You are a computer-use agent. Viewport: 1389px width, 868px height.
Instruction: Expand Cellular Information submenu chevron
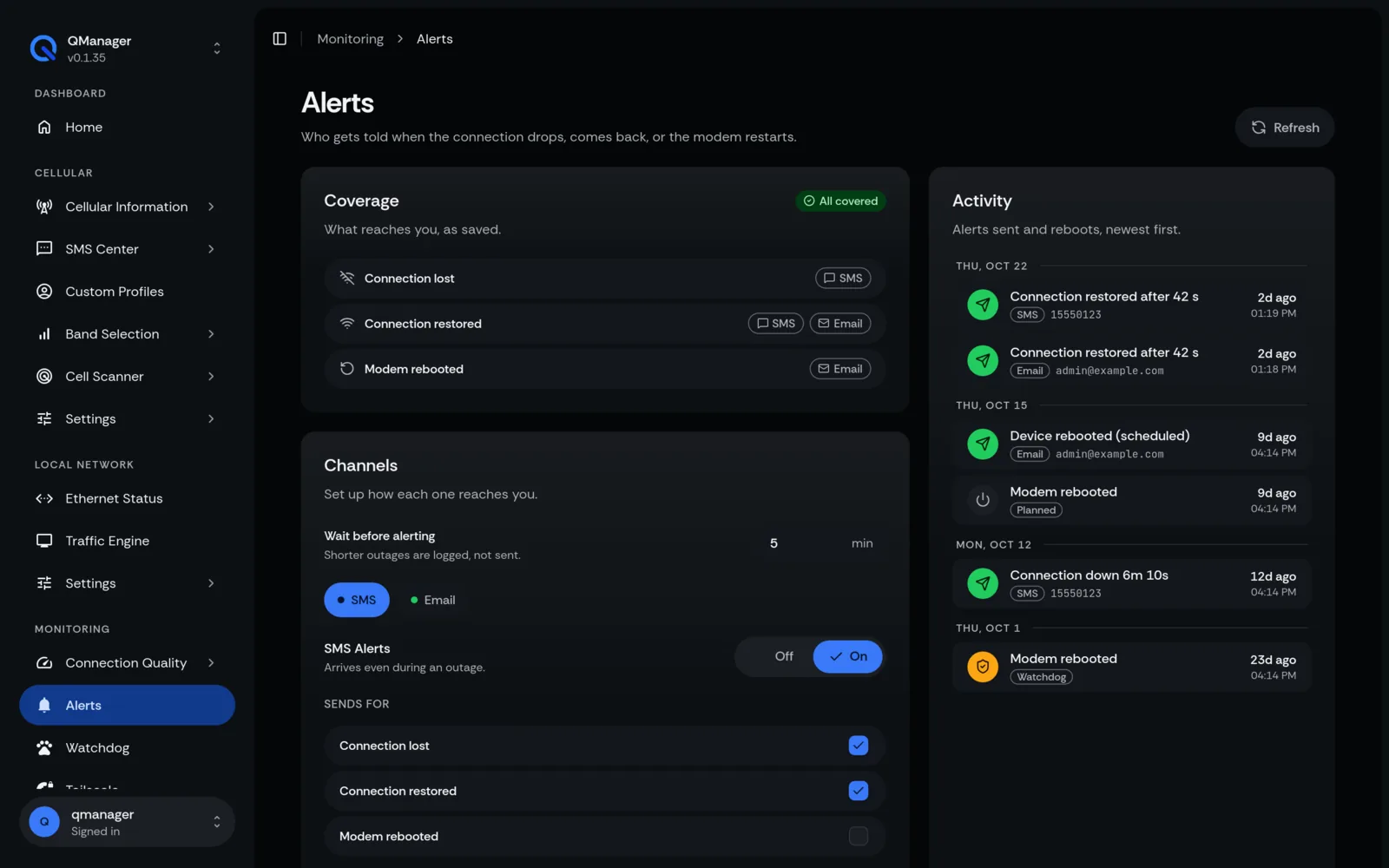[x=211, y=207]
